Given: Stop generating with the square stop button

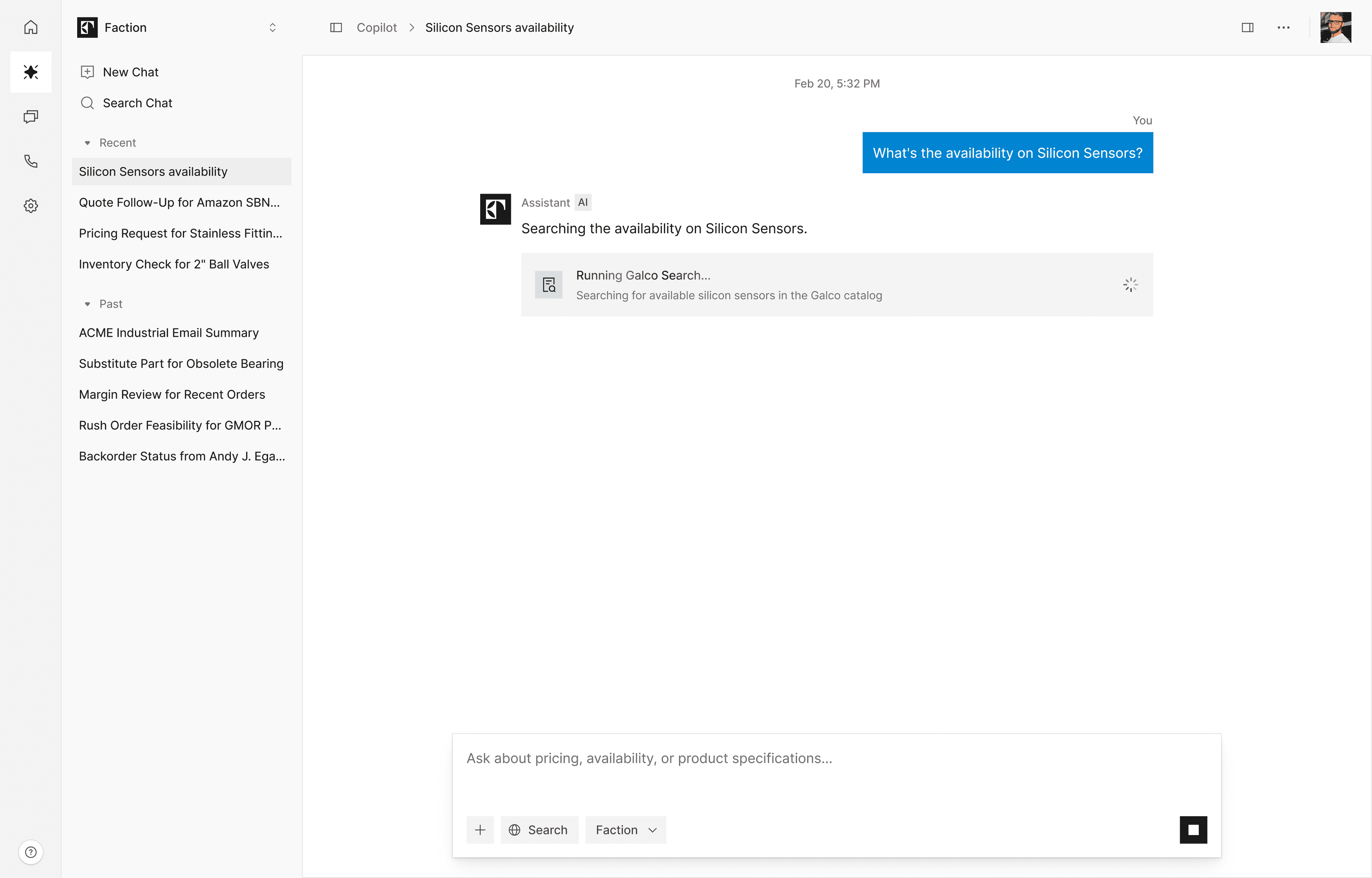Looking at the screenshot, I should click(1193, 830).
